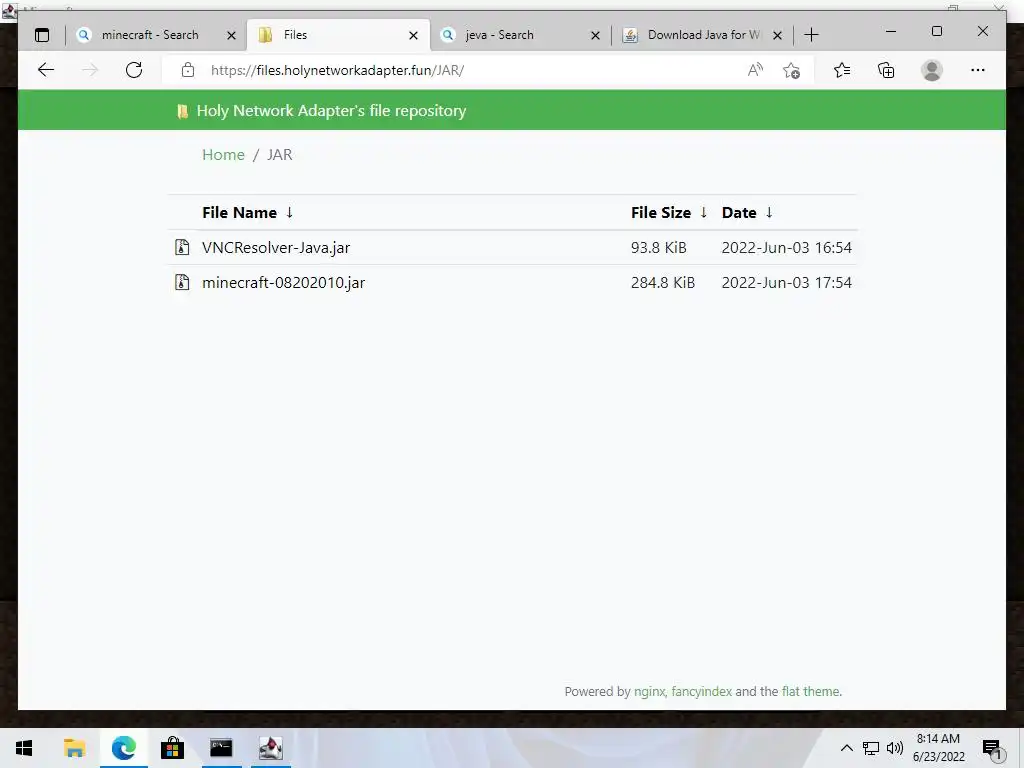Image resolution: width=1024 pixels, height=768 pixels.
Task: Click the 2022-Jun-03 17:54 date cell
Action: (x=786, y=283)
